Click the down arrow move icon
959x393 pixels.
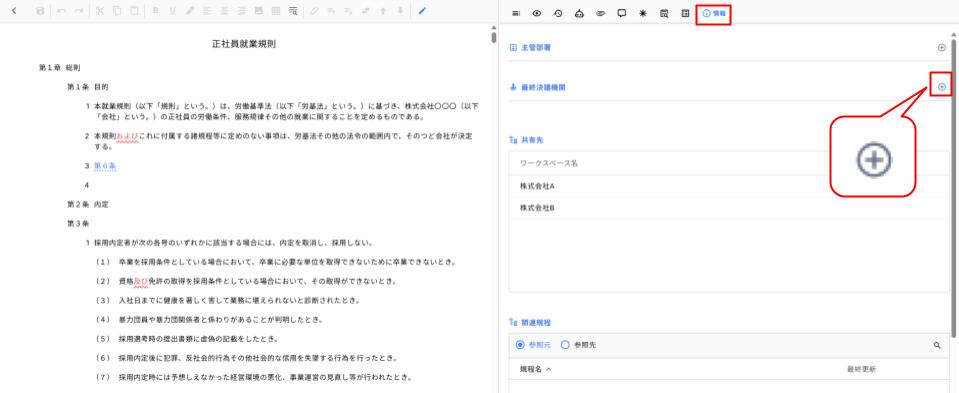[400, 11]
